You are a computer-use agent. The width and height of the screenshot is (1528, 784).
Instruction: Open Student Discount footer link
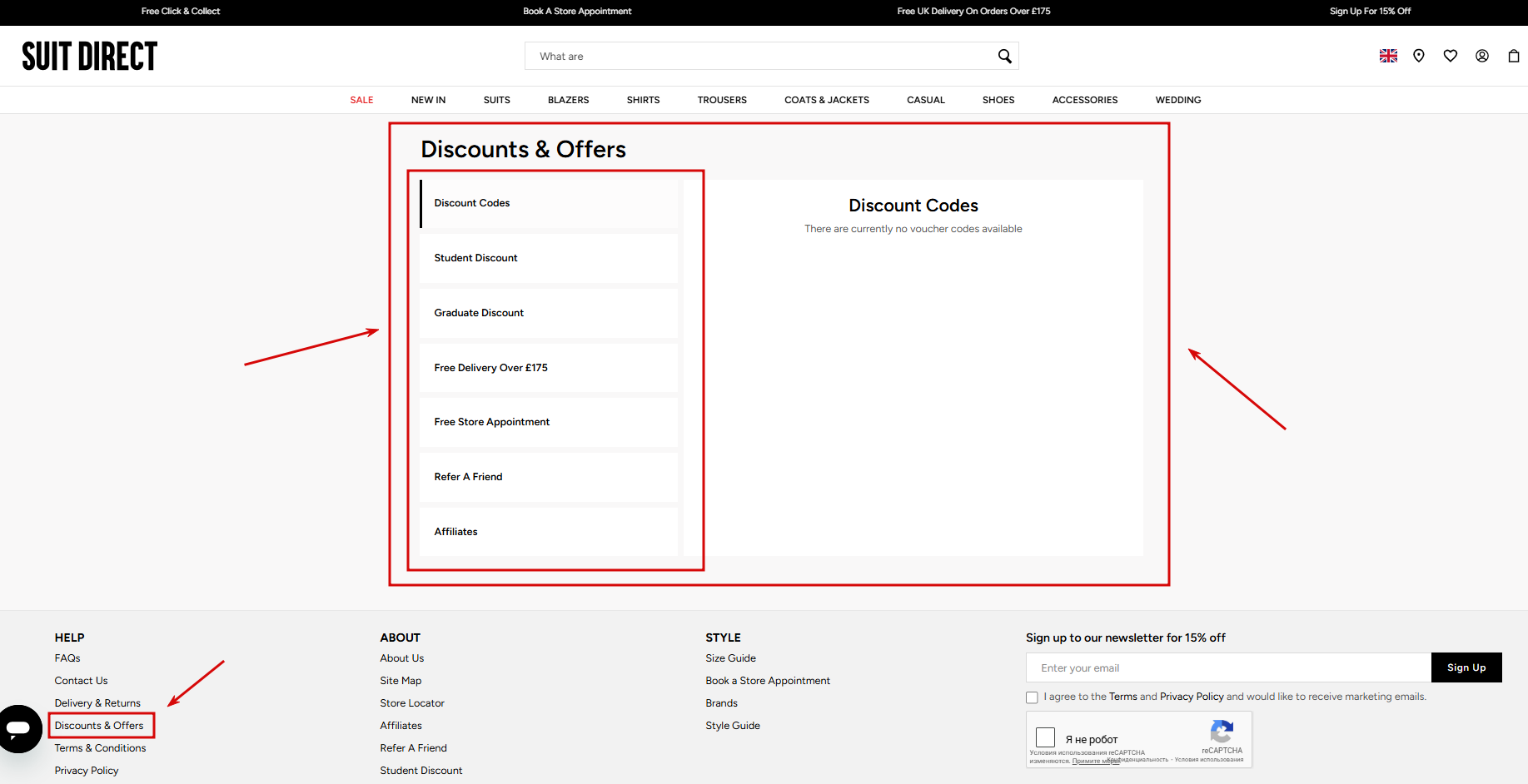[x=421, y=771]
